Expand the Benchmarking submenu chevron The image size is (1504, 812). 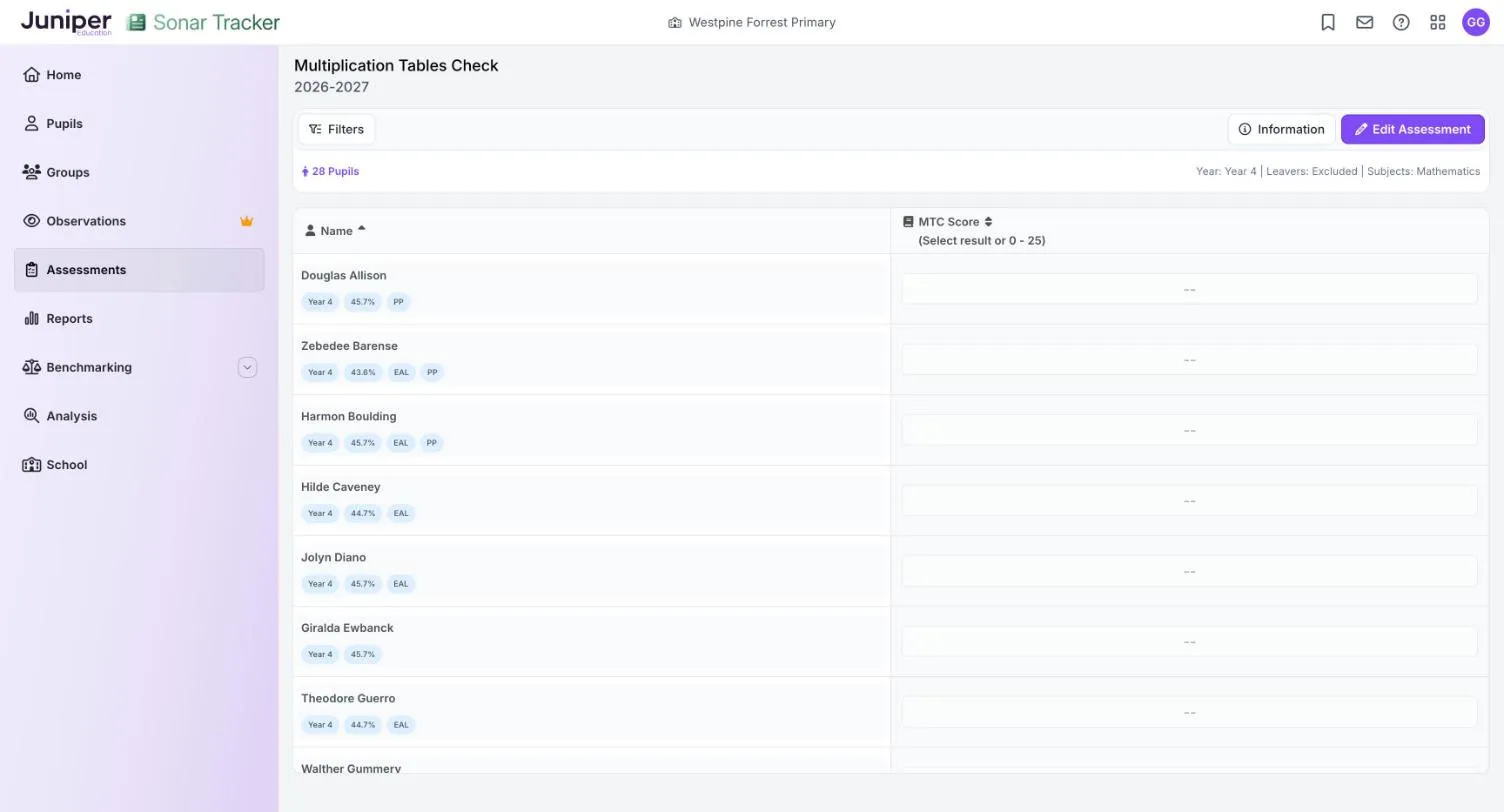(x=247, y=368)
